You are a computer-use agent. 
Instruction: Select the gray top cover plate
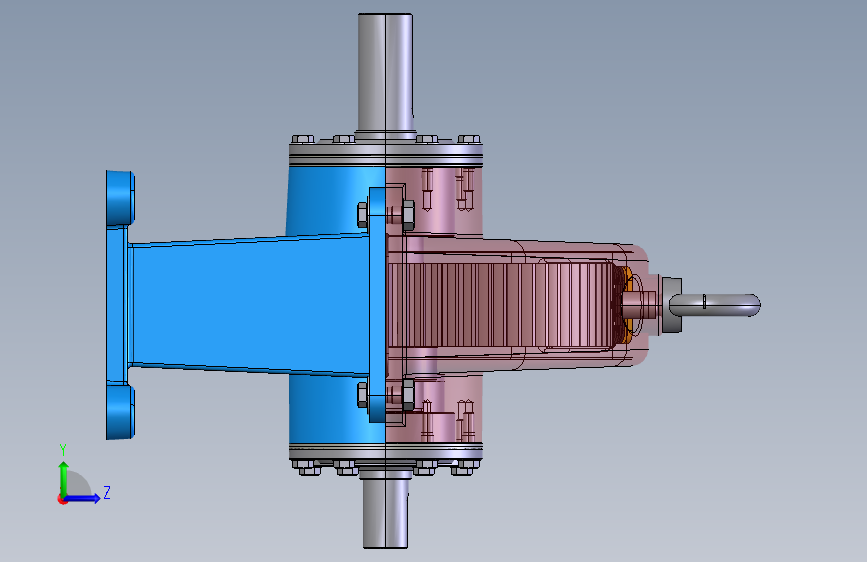[386, 149]
